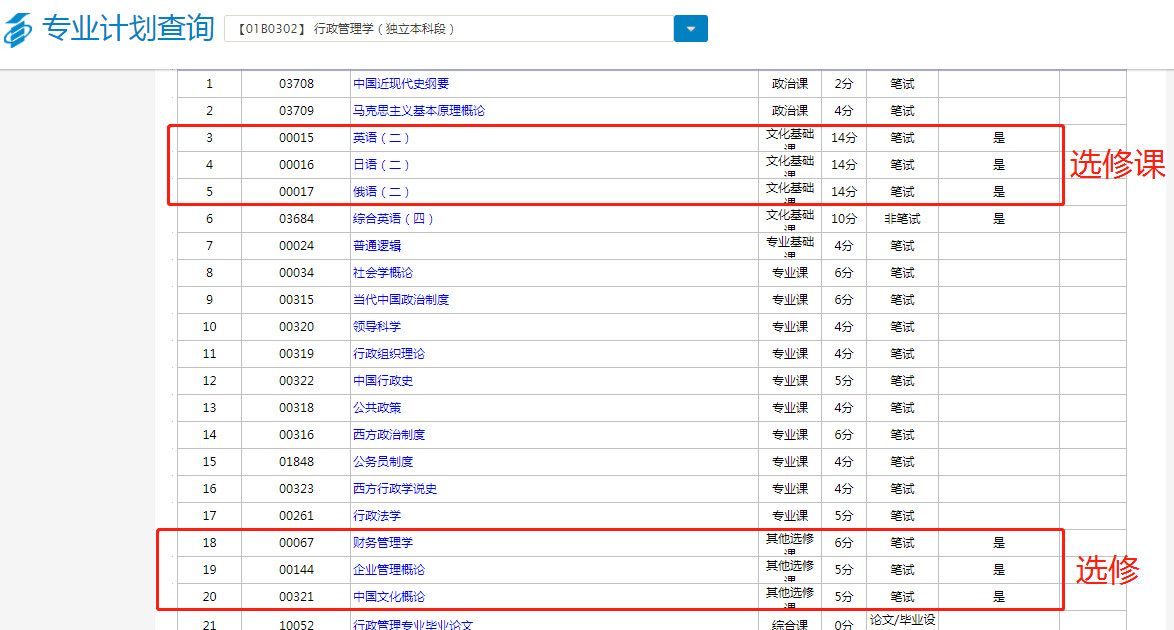Click the 专业基础课 cell for 普通逻辑

point(790,246)
